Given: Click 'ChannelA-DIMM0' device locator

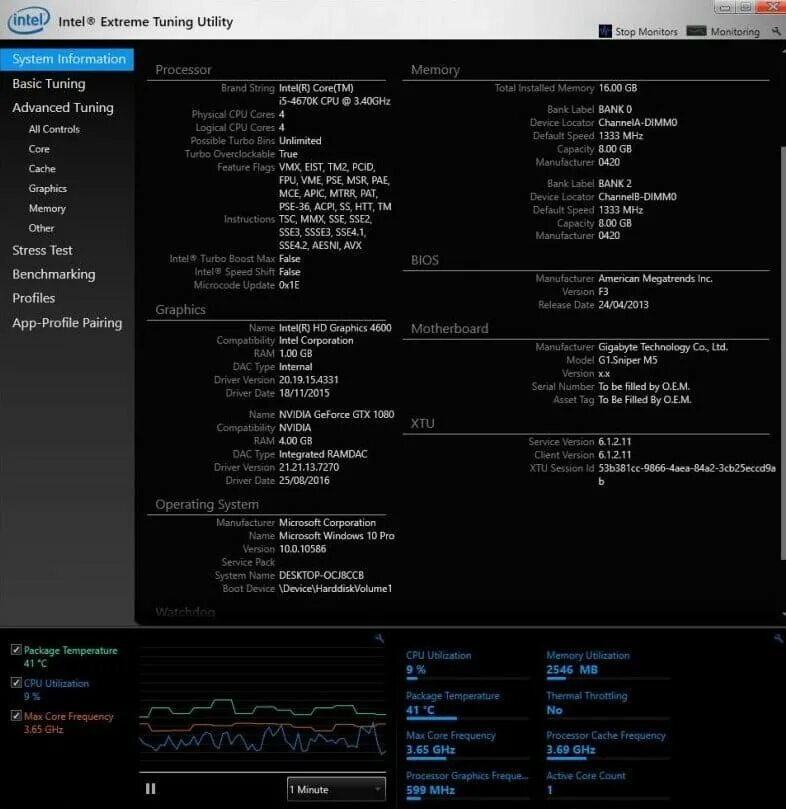Looking at the screenshot, I should click(x=638, y=122).
